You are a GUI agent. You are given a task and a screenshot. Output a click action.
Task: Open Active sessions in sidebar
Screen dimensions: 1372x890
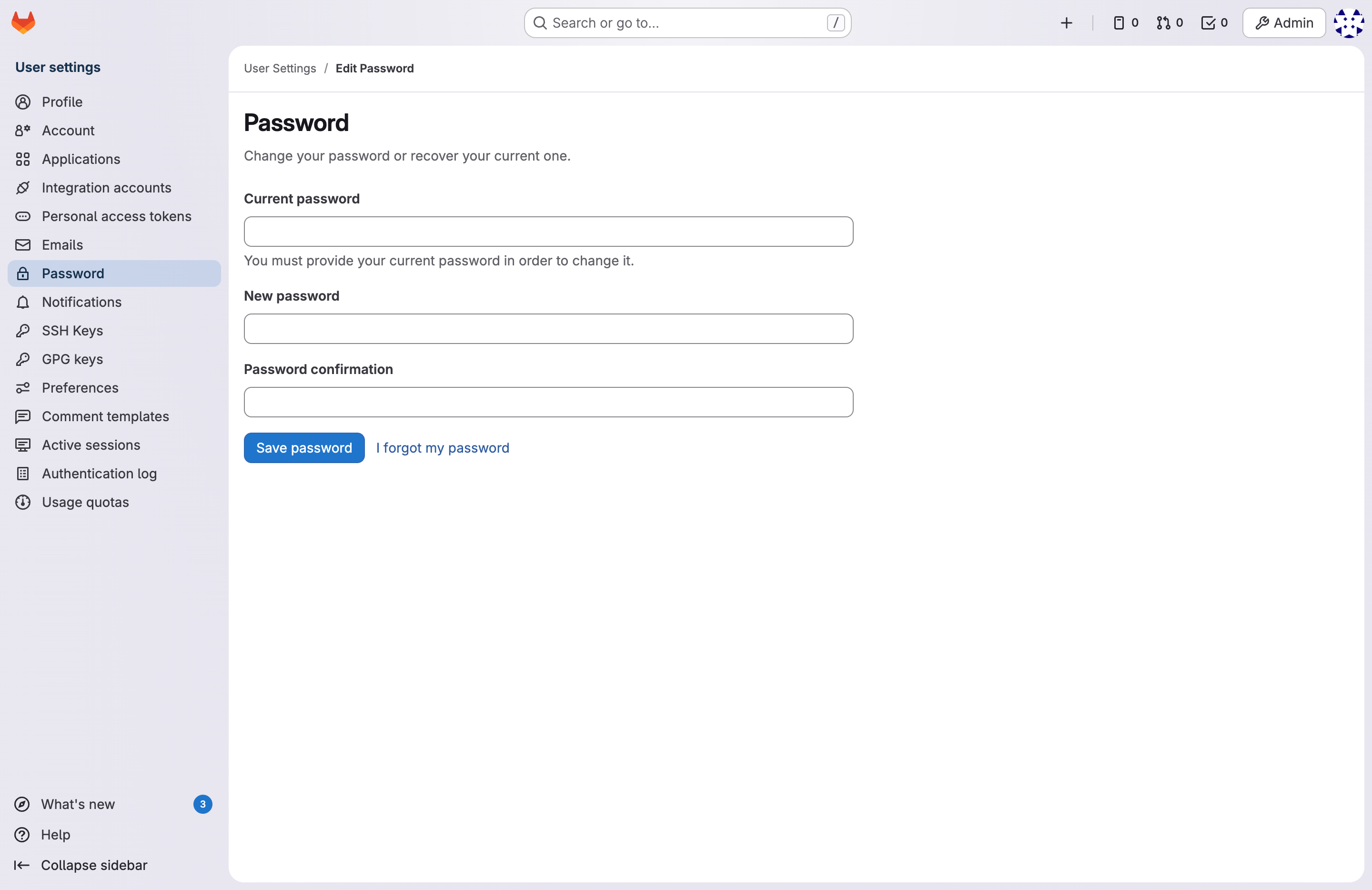(x=91, y=445)
